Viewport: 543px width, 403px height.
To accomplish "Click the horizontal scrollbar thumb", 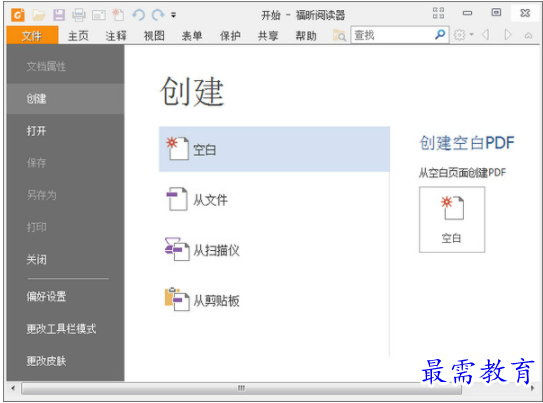I will point(241,388).
